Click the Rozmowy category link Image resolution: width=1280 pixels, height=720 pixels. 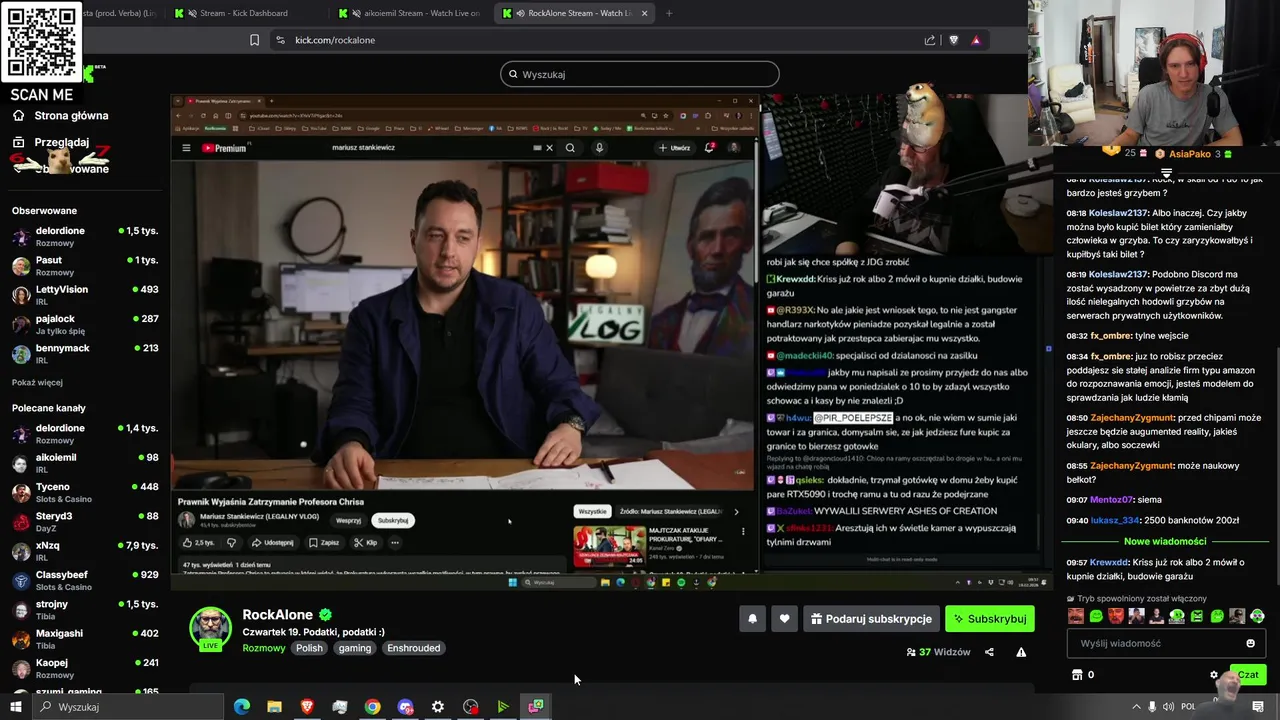point(264,648)
